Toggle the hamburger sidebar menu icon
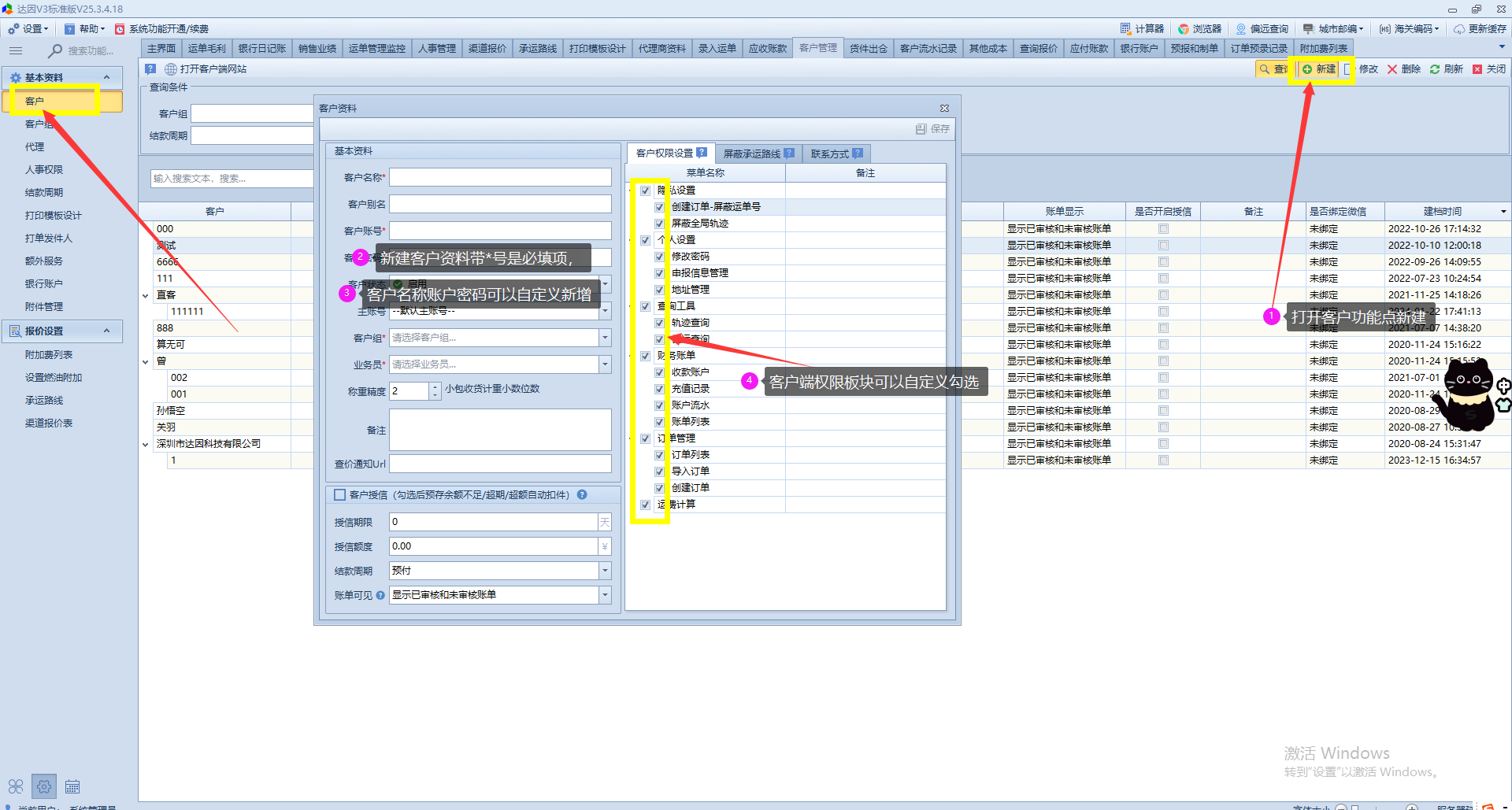 coord(16,50)
